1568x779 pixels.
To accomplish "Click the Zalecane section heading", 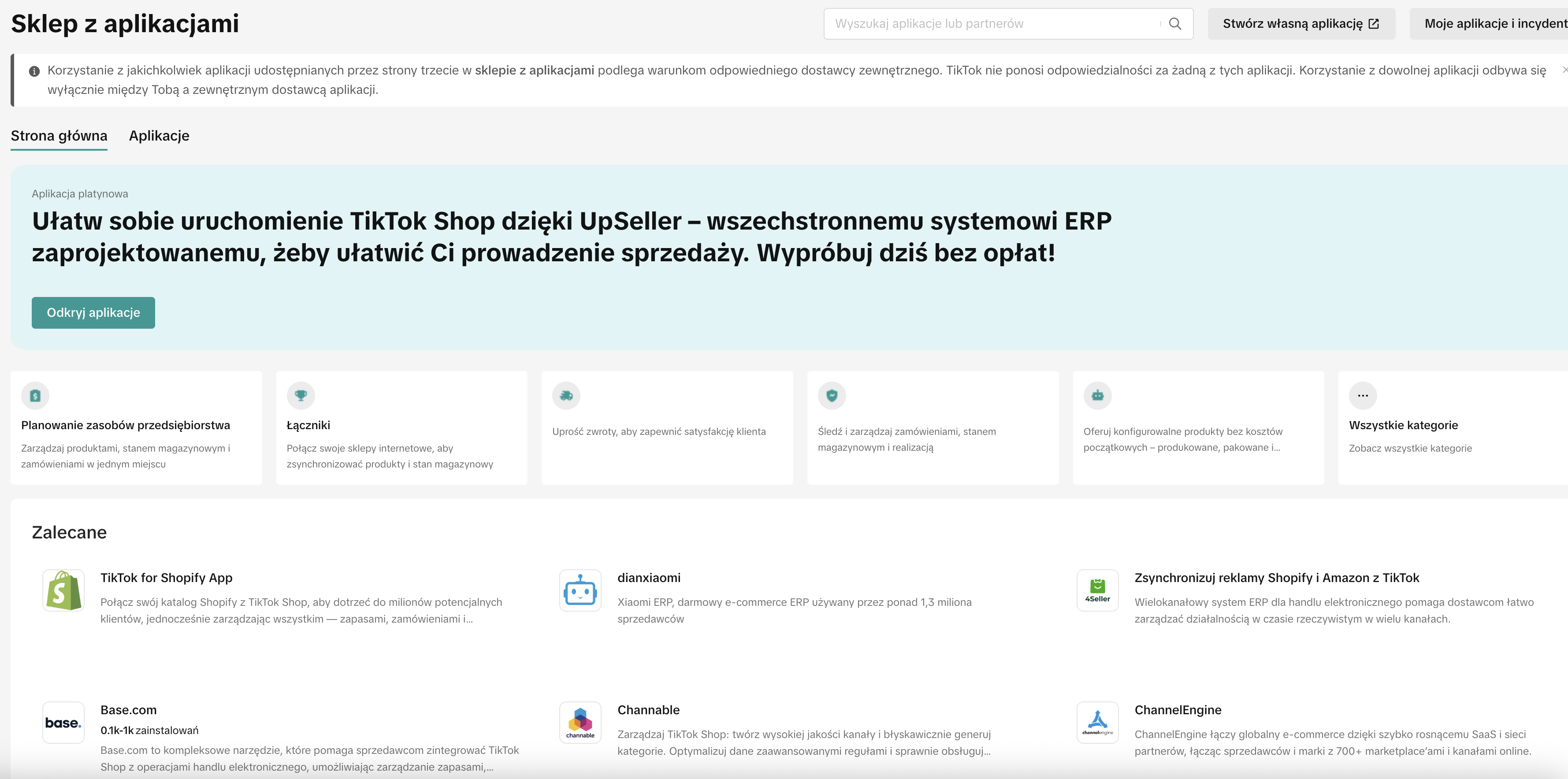I will coord(69,533).
